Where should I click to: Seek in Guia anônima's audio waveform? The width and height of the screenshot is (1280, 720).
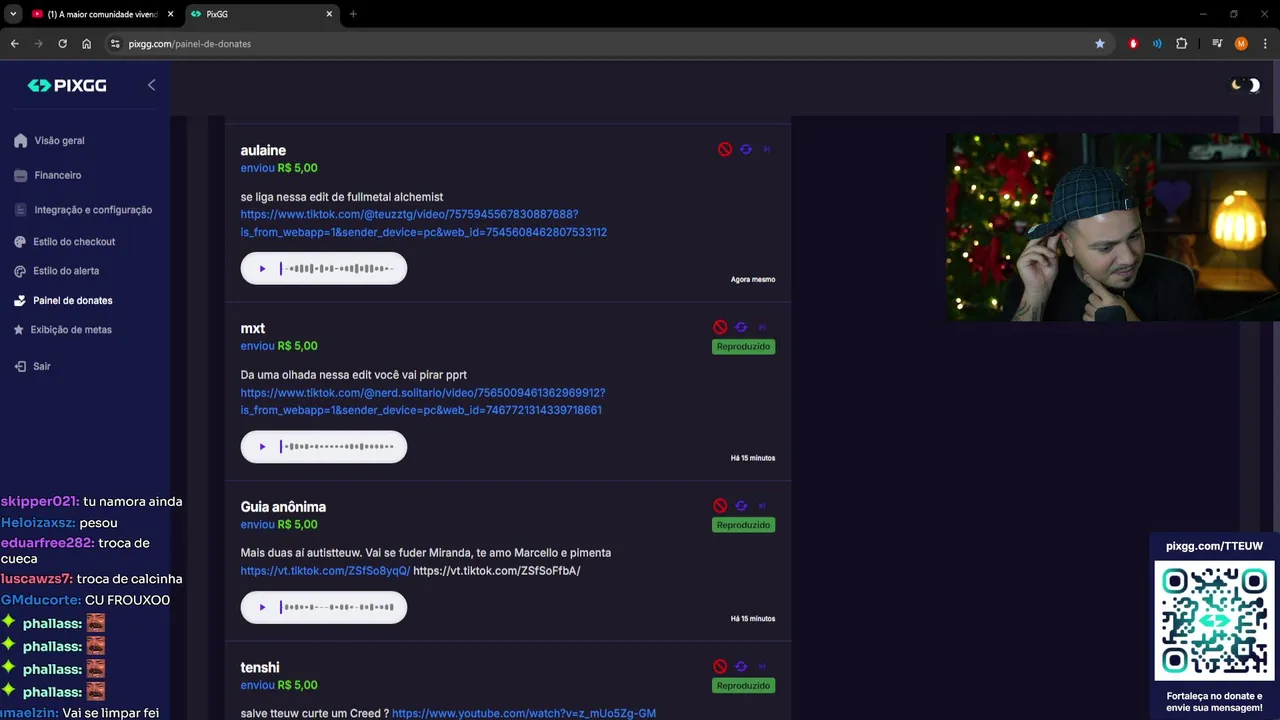pyautogui.click(x=338, y=607)
